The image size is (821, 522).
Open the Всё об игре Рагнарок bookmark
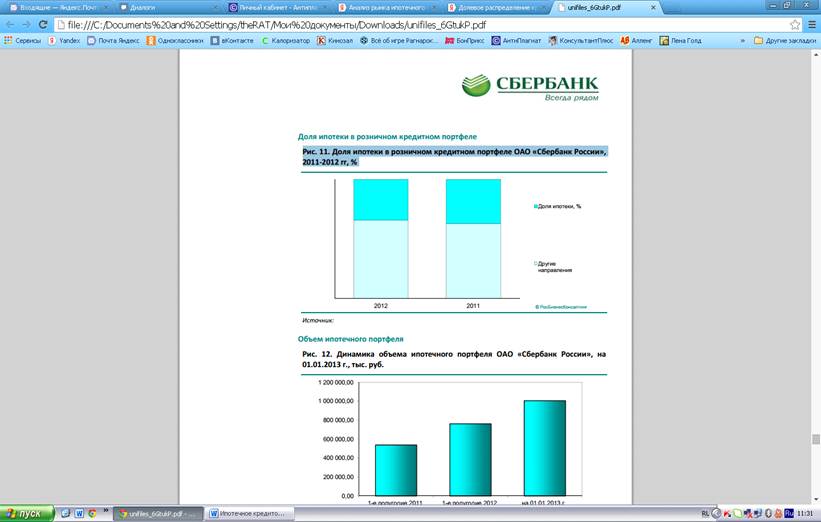coord(398,40)
